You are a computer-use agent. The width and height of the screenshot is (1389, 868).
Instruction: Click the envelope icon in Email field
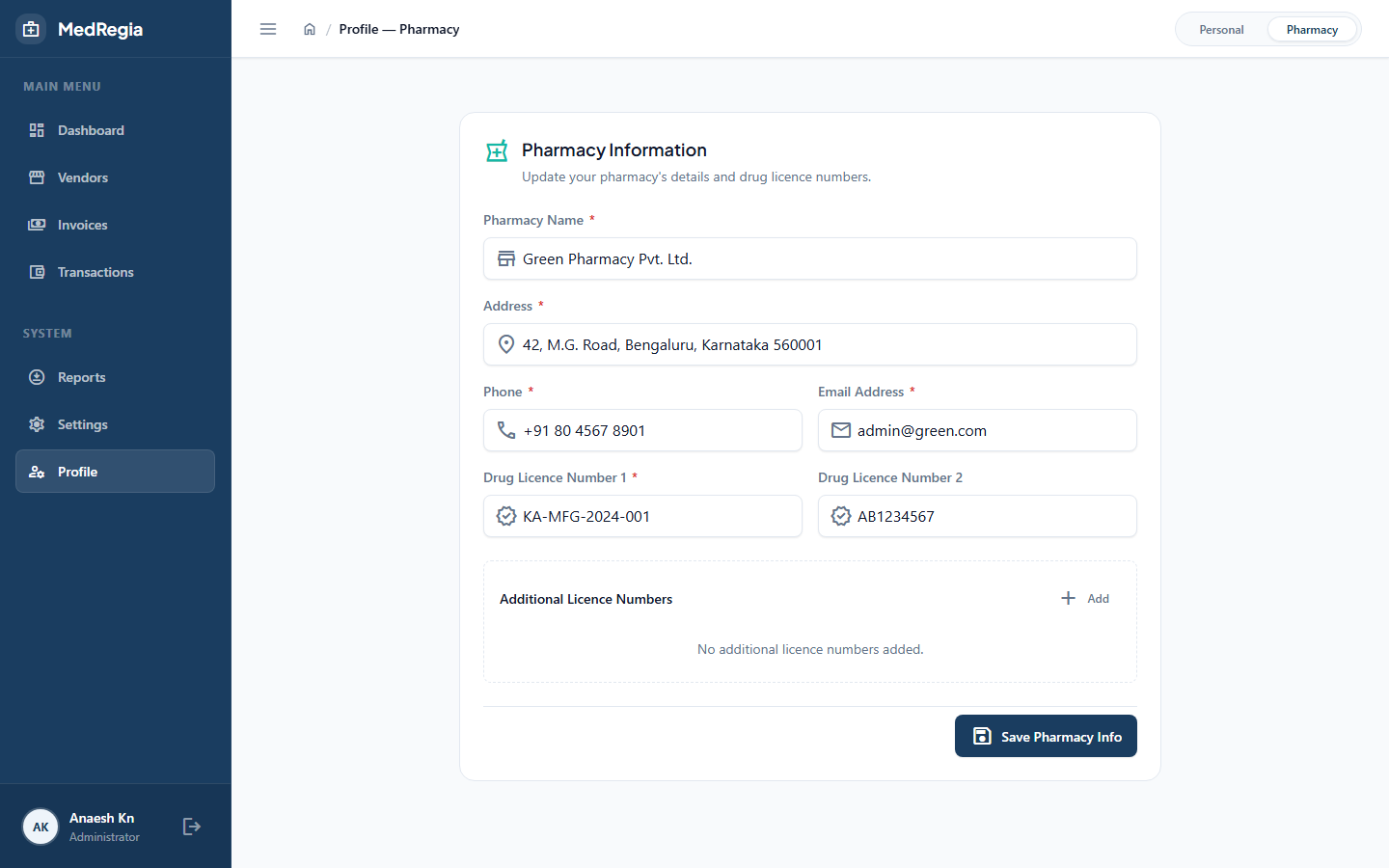(x=841, y=430)
